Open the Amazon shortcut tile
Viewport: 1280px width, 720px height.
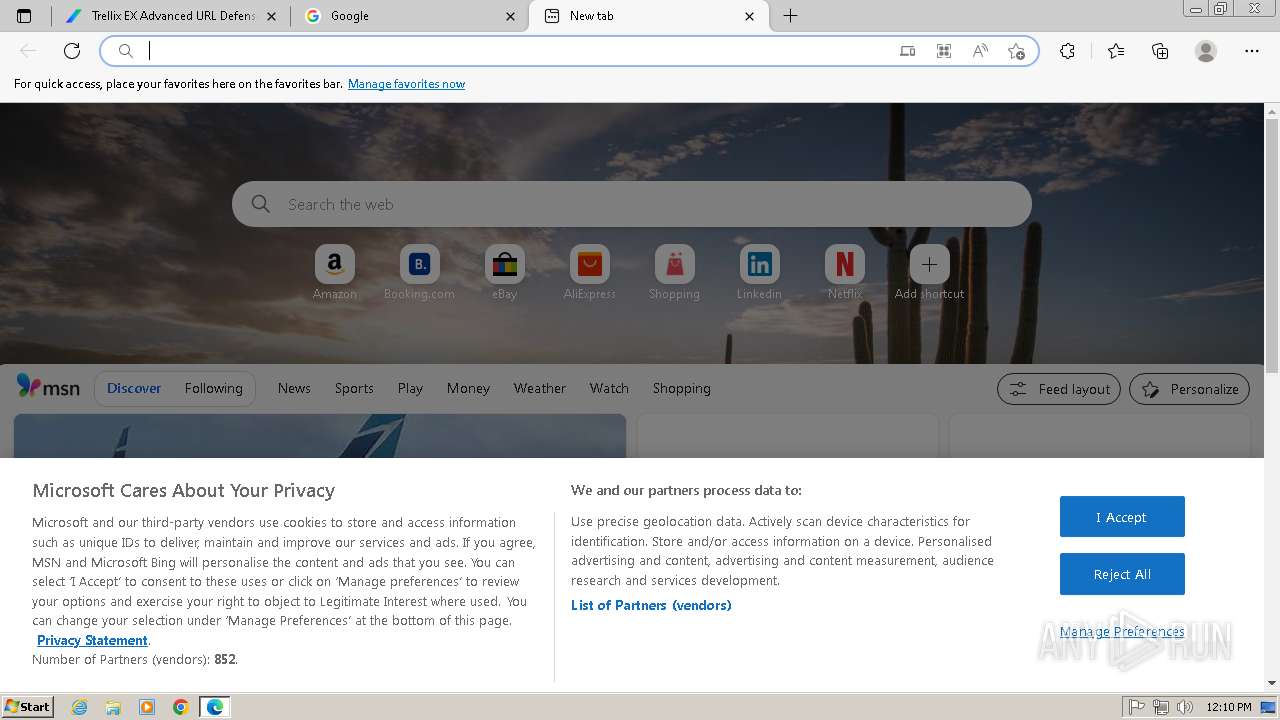(334, 265)
